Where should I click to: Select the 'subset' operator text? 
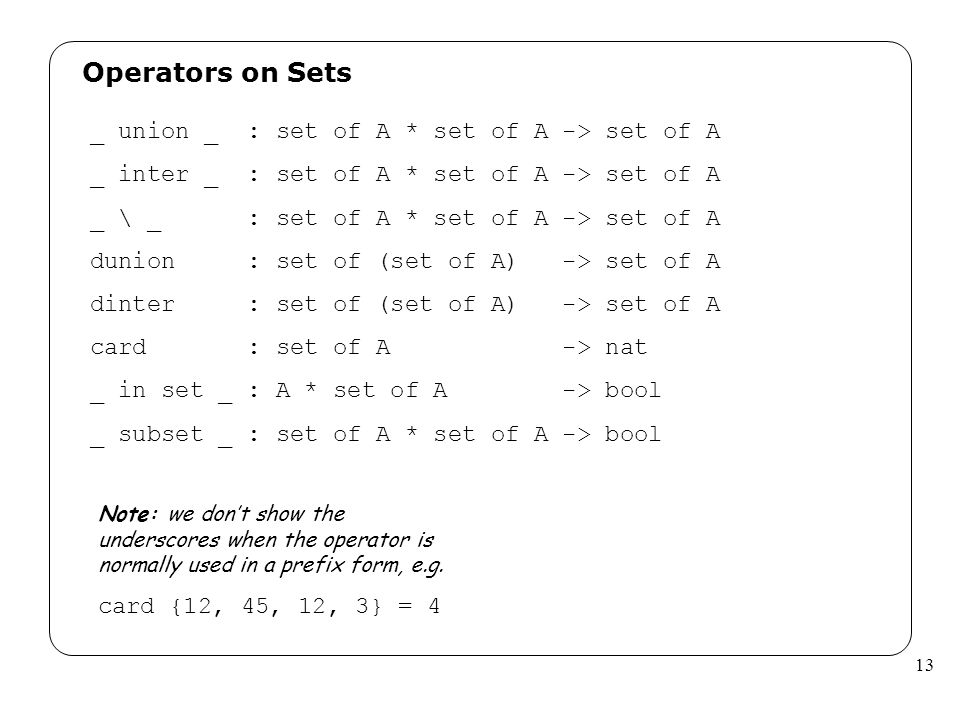tap(160, 434)
